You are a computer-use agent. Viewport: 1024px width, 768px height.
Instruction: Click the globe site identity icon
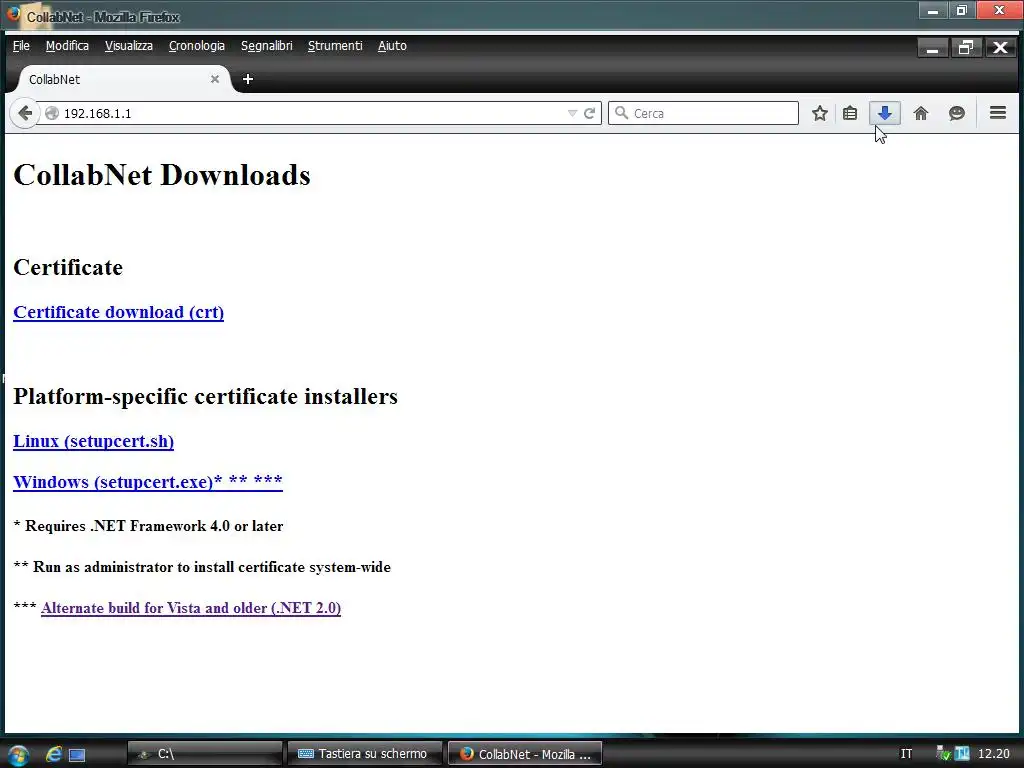[52, 113]
